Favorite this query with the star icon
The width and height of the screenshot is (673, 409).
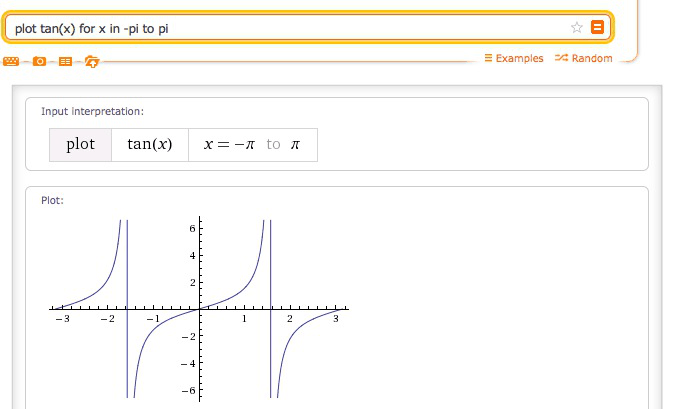[x=576, y=27]
